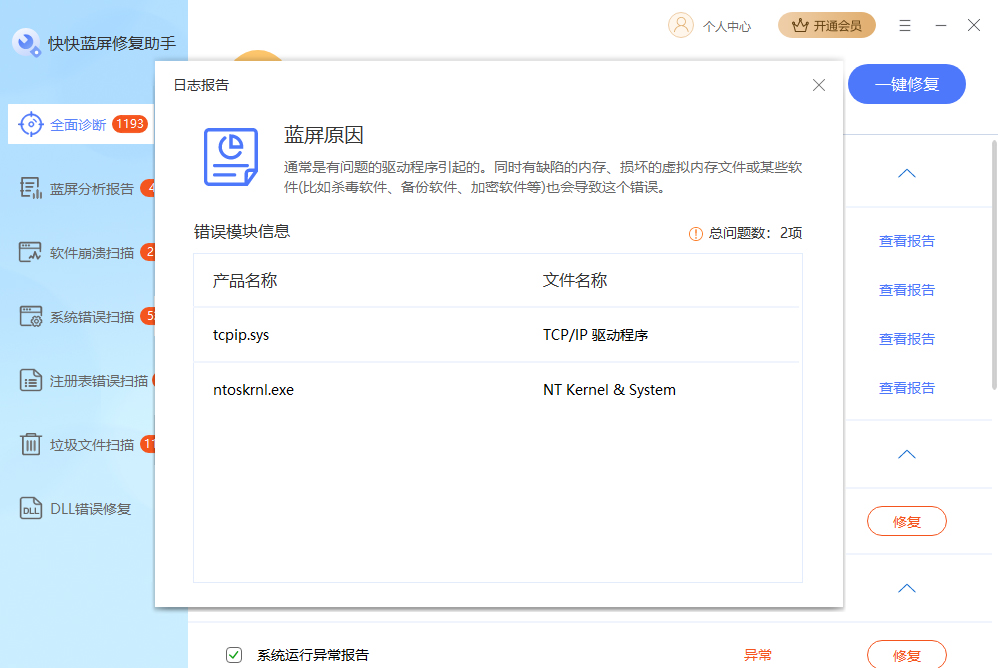Open the first 查看报告 link
998x668 pixels.
click(906, 240)
